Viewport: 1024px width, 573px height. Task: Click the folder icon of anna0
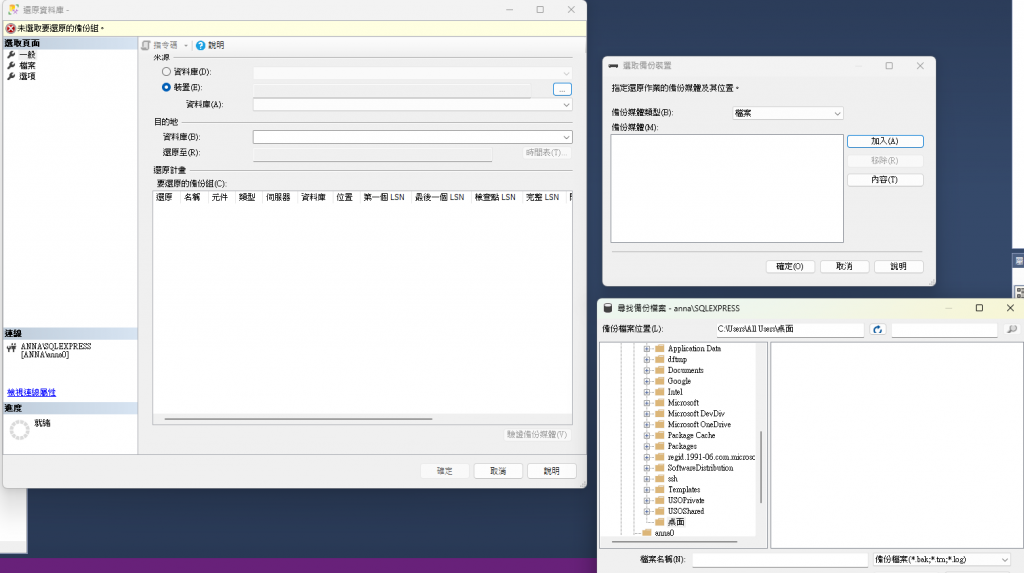(x=647, y=532)
